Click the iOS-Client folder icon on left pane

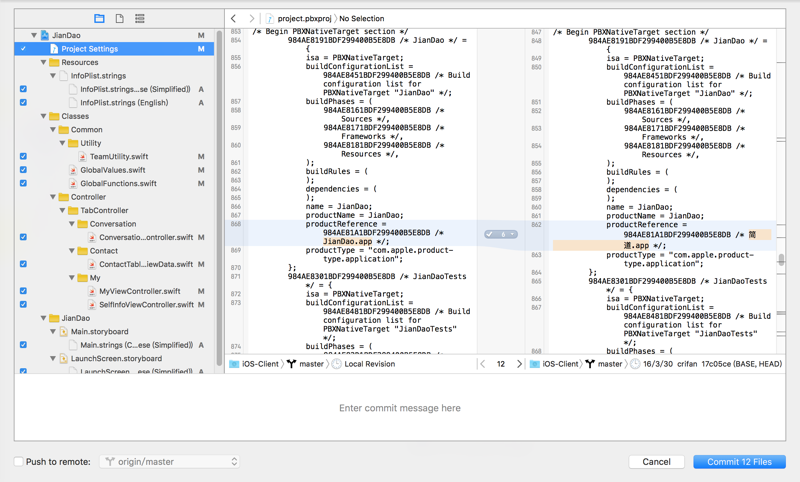(234, 364)
